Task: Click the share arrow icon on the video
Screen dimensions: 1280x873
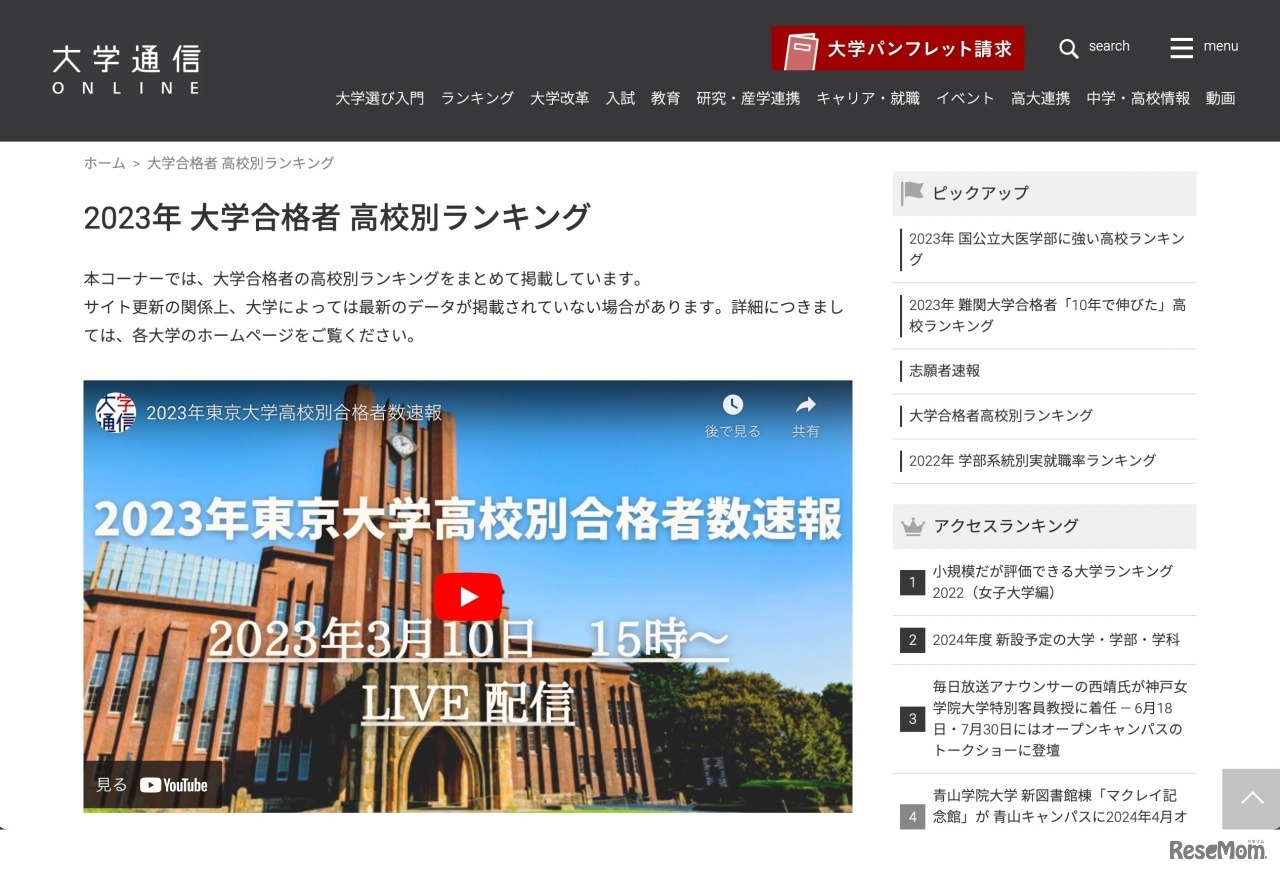Action: tap(806, 403)
